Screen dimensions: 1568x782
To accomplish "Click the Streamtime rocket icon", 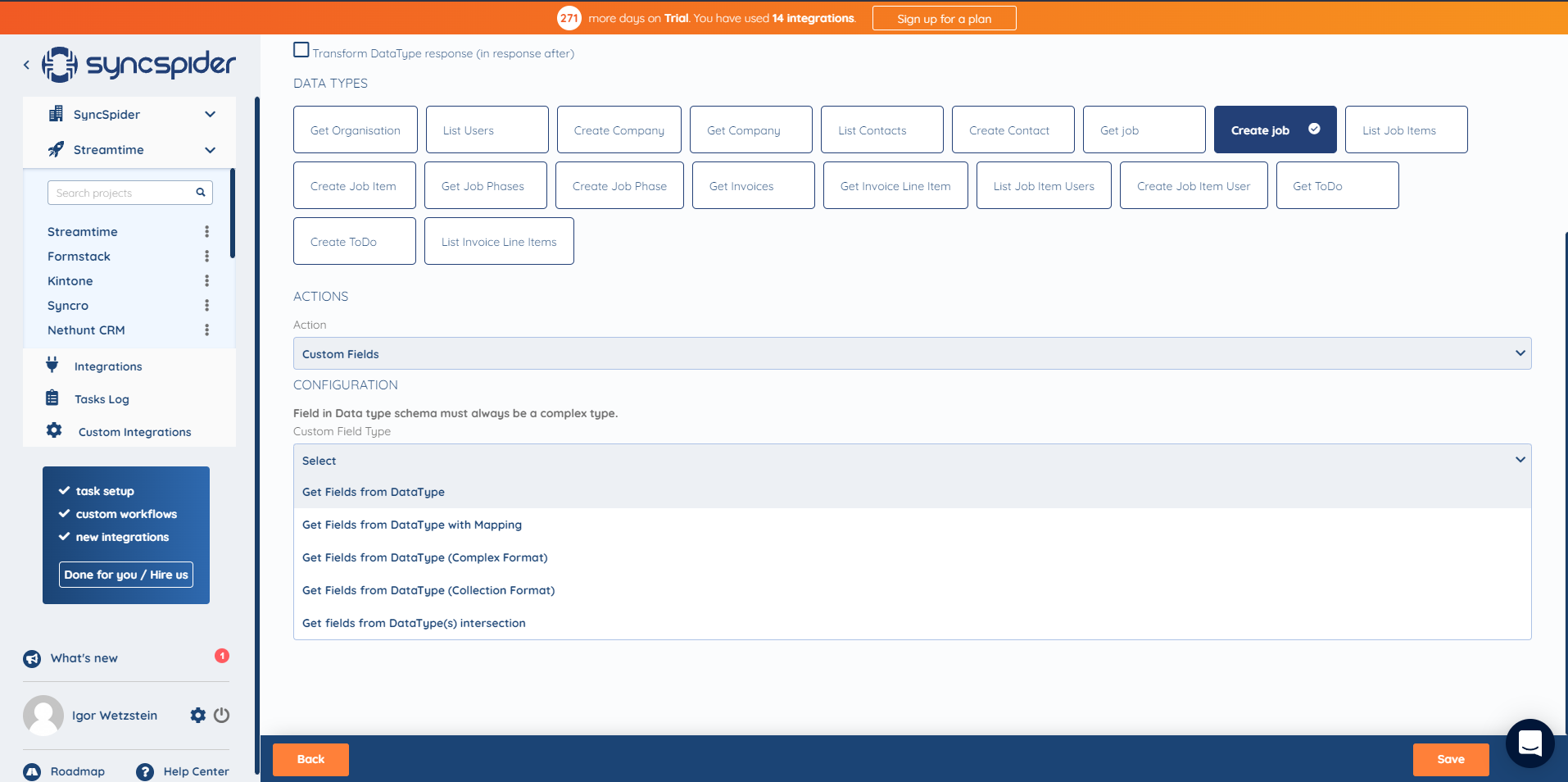I will [56, 149].
